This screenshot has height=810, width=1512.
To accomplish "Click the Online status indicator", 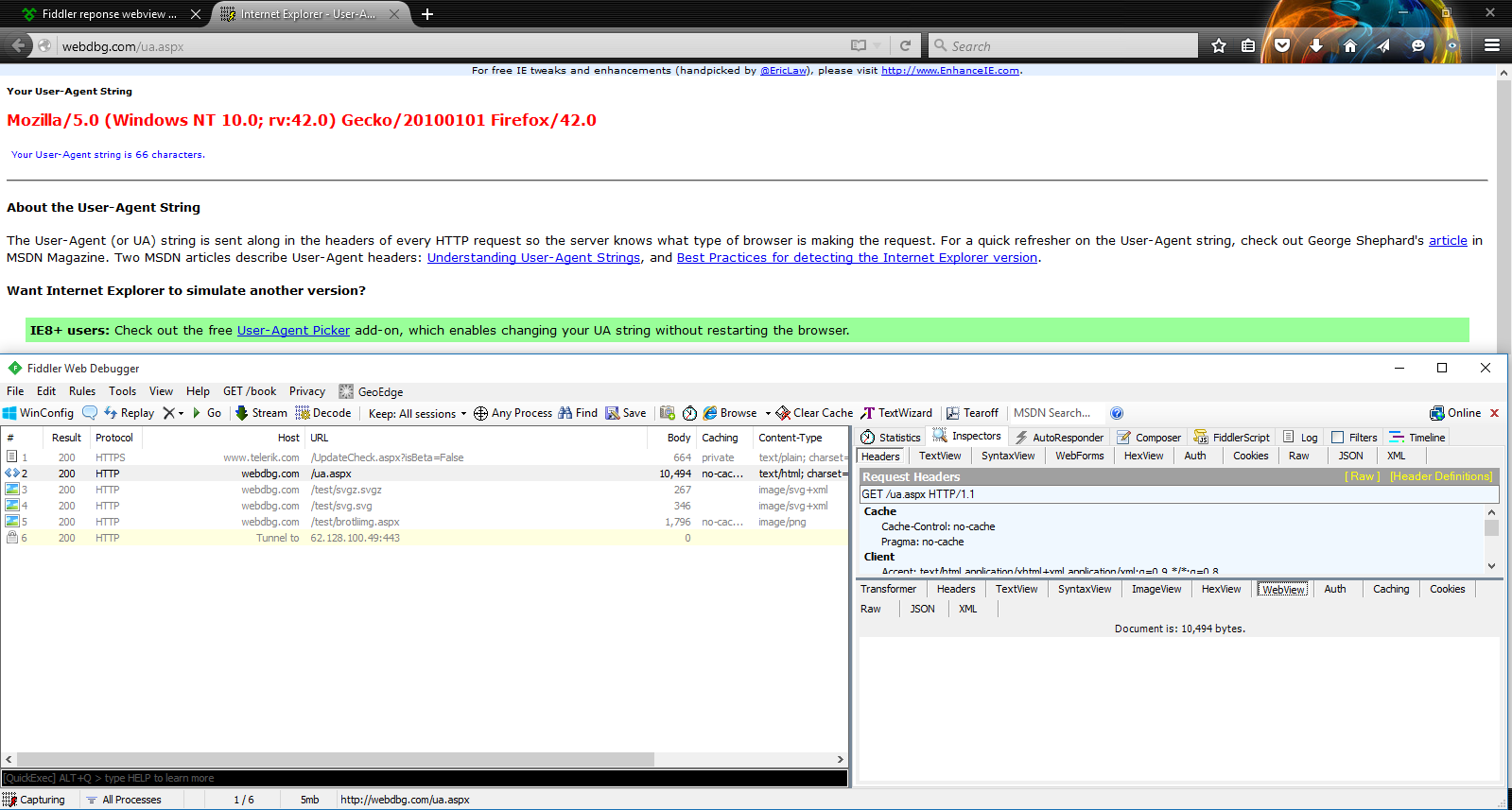I will click(x=1455, y=413).
